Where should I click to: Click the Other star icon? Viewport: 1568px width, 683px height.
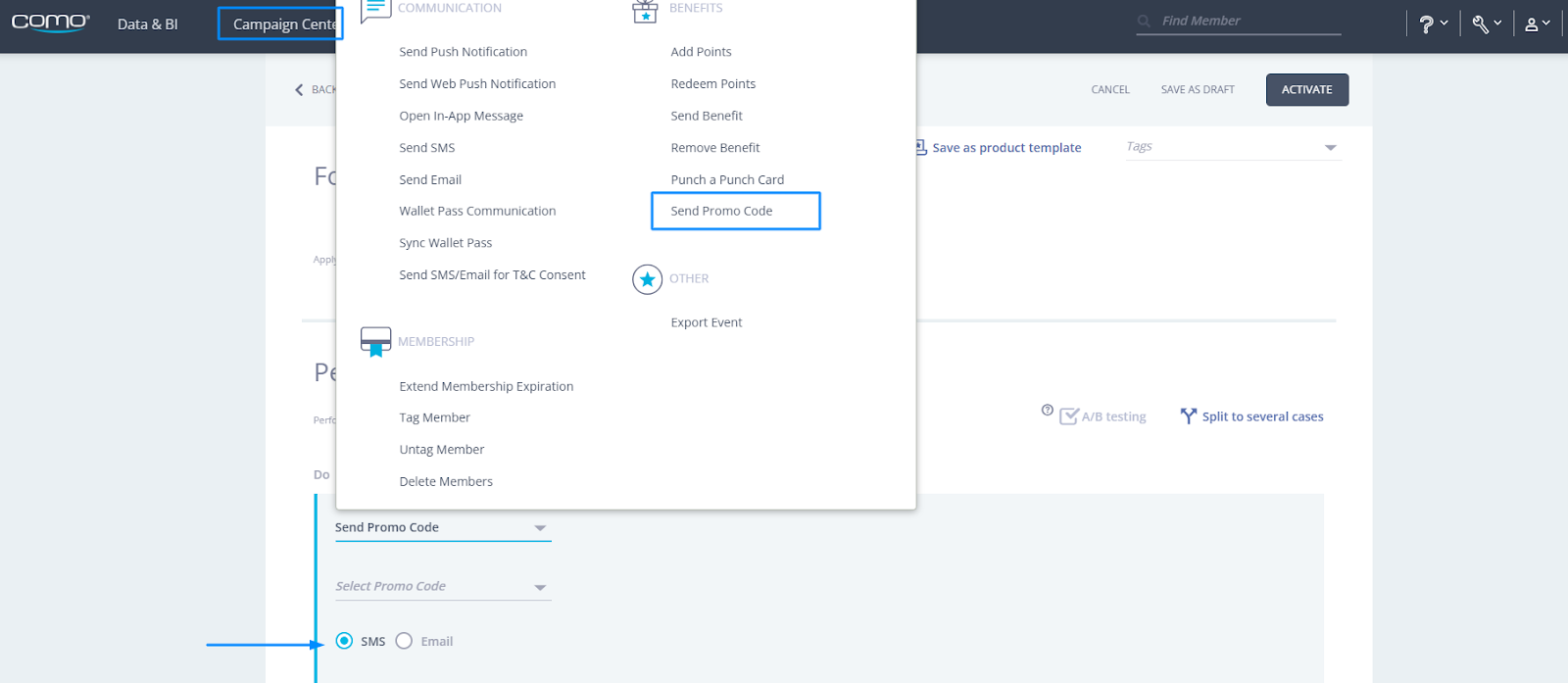click(x=646, y=278)
